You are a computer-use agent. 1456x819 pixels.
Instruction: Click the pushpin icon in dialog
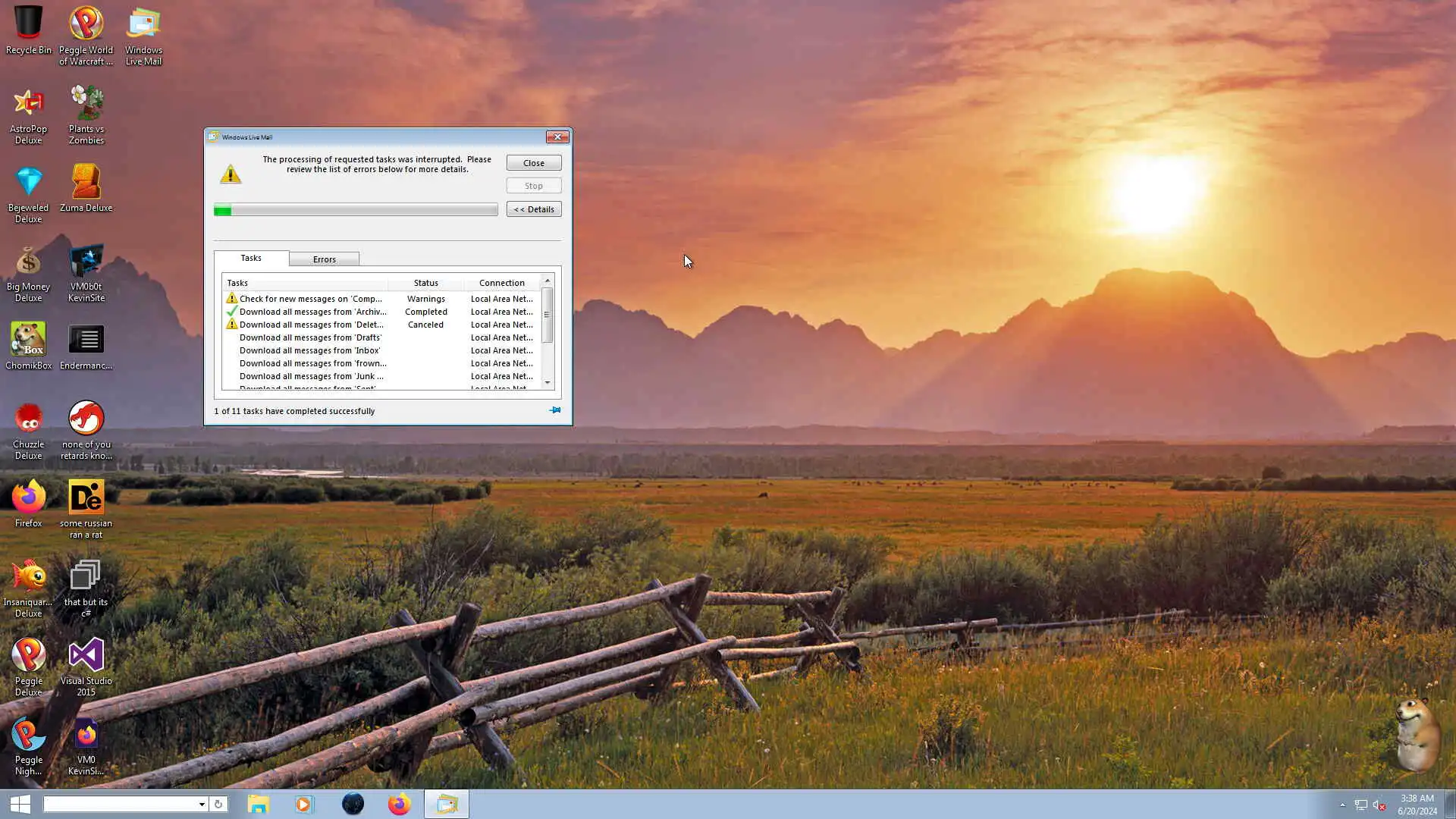tap(555, 410)
